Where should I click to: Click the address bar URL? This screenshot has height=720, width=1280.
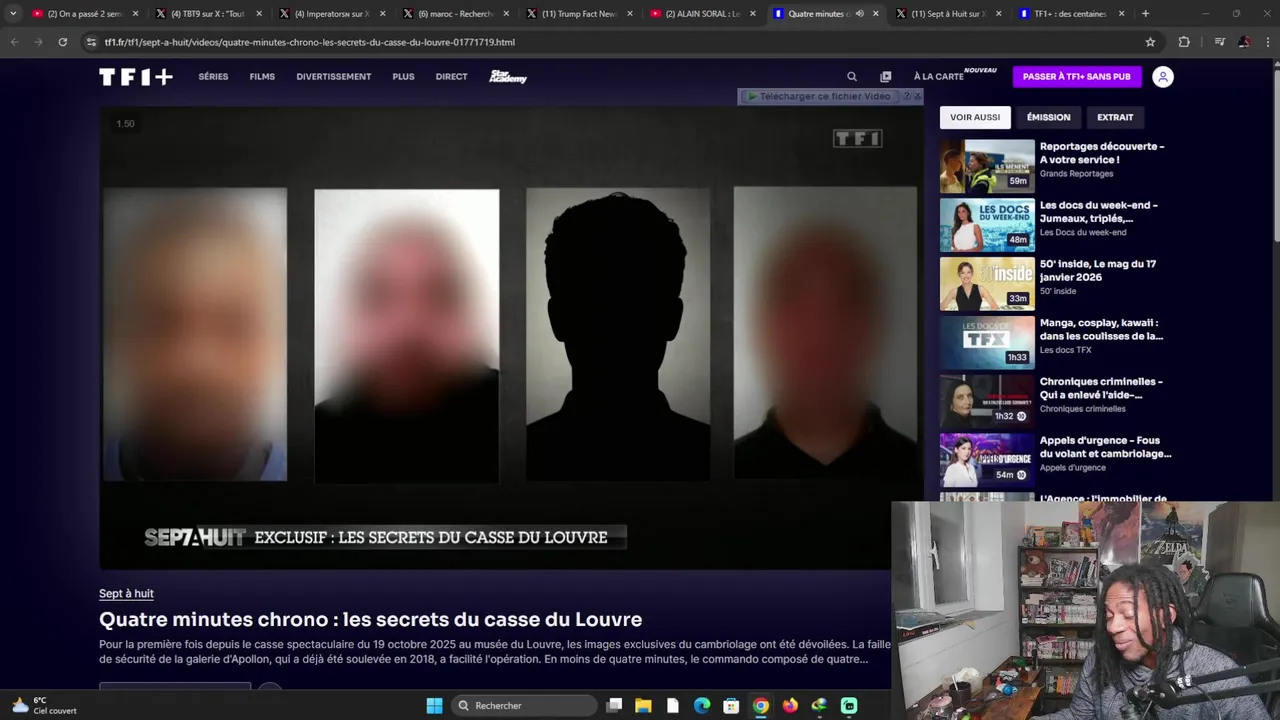tap(309, 42)
